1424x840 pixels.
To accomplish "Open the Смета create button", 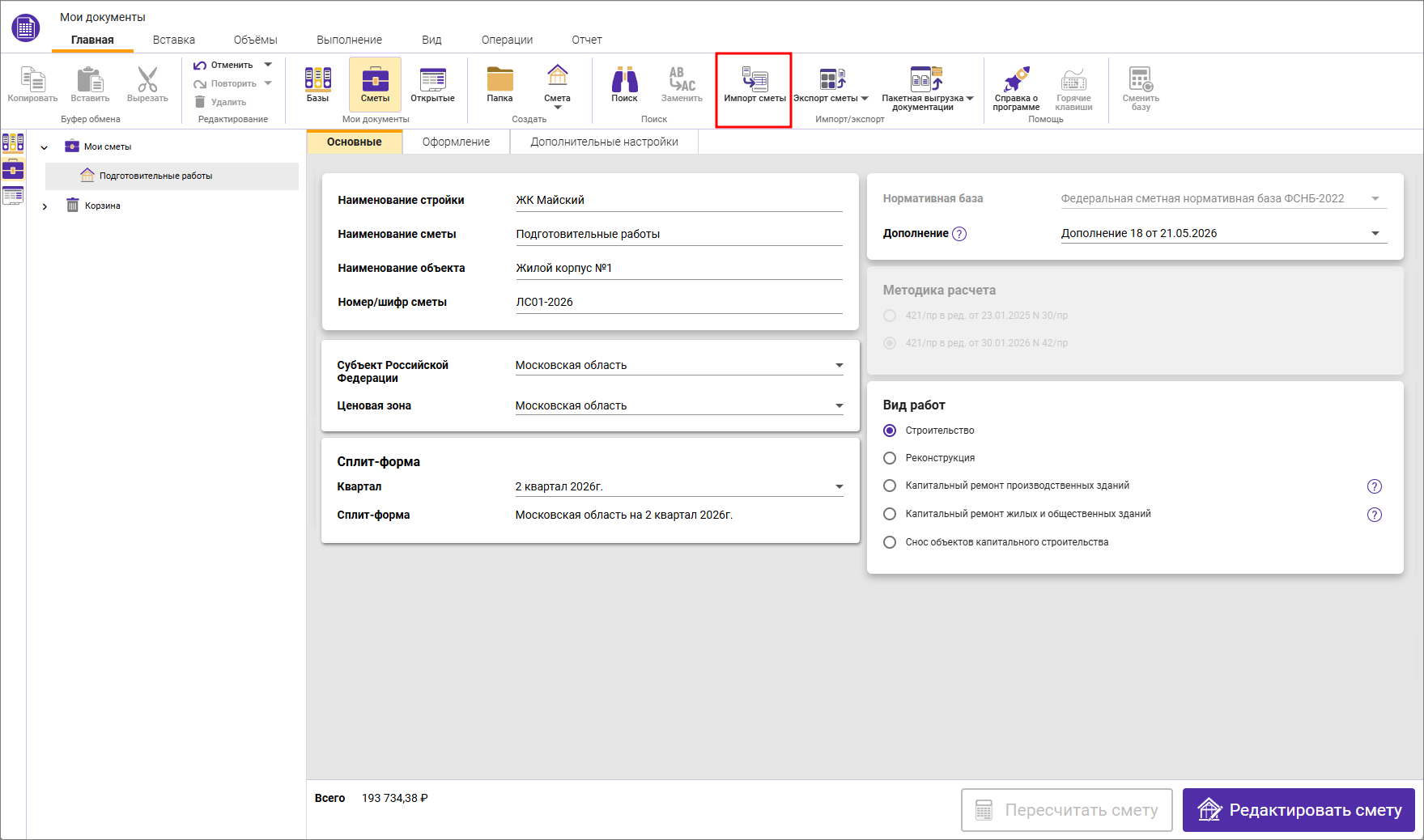I will coord(557,87).
